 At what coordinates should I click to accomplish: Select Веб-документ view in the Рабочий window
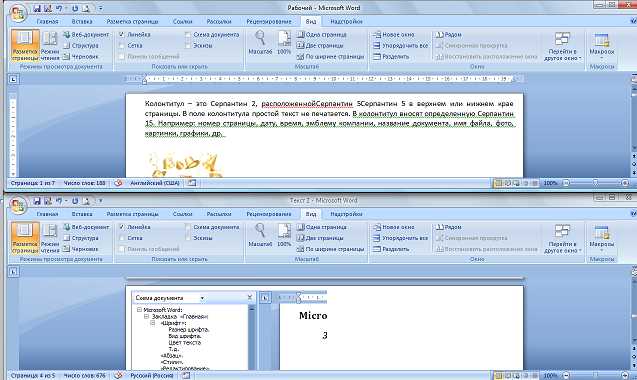tap(86, 35)
